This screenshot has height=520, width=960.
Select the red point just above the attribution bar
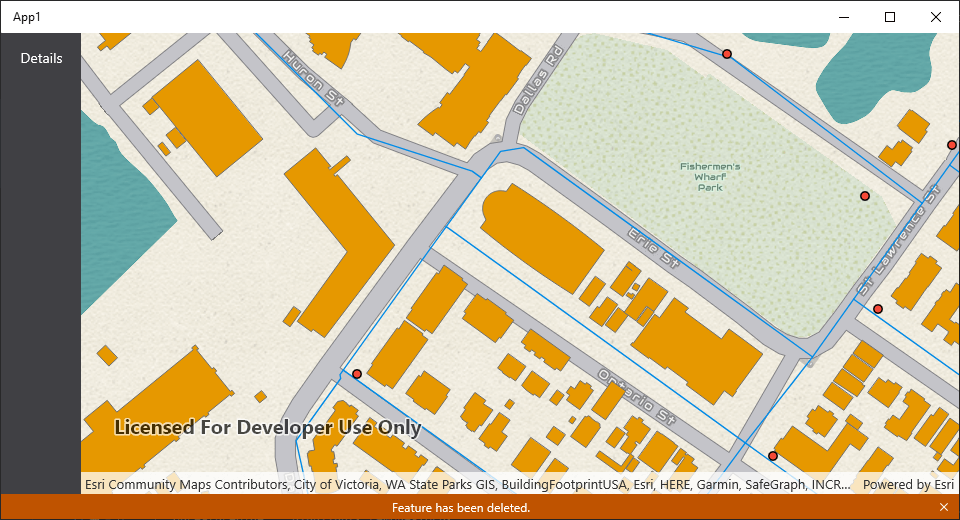point(773,456)
